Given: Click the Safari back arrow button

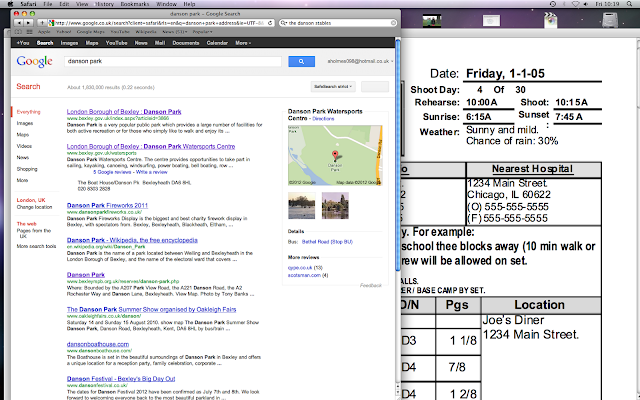Looking at the screenshot, I should click(19, 23).
